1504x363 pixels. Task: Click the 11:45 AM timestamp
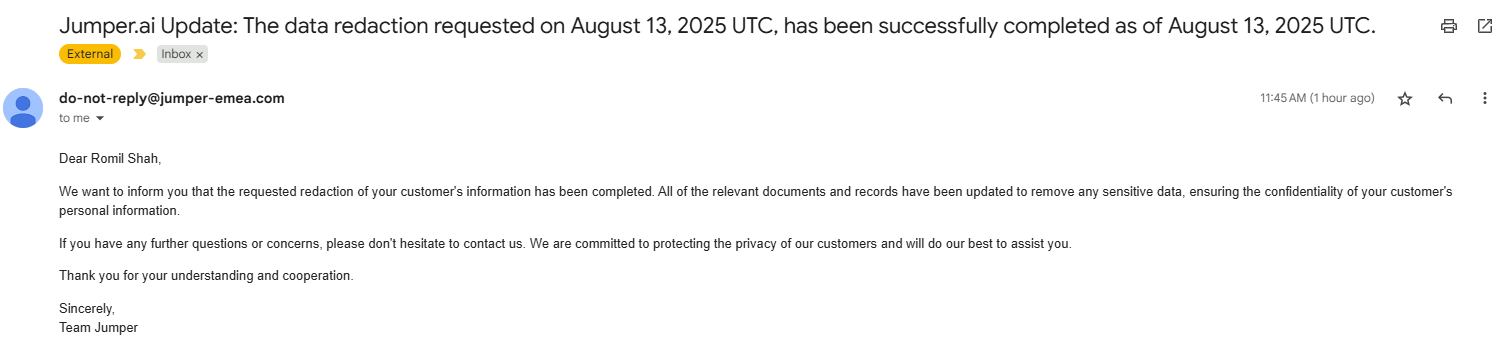(1317, 98)
